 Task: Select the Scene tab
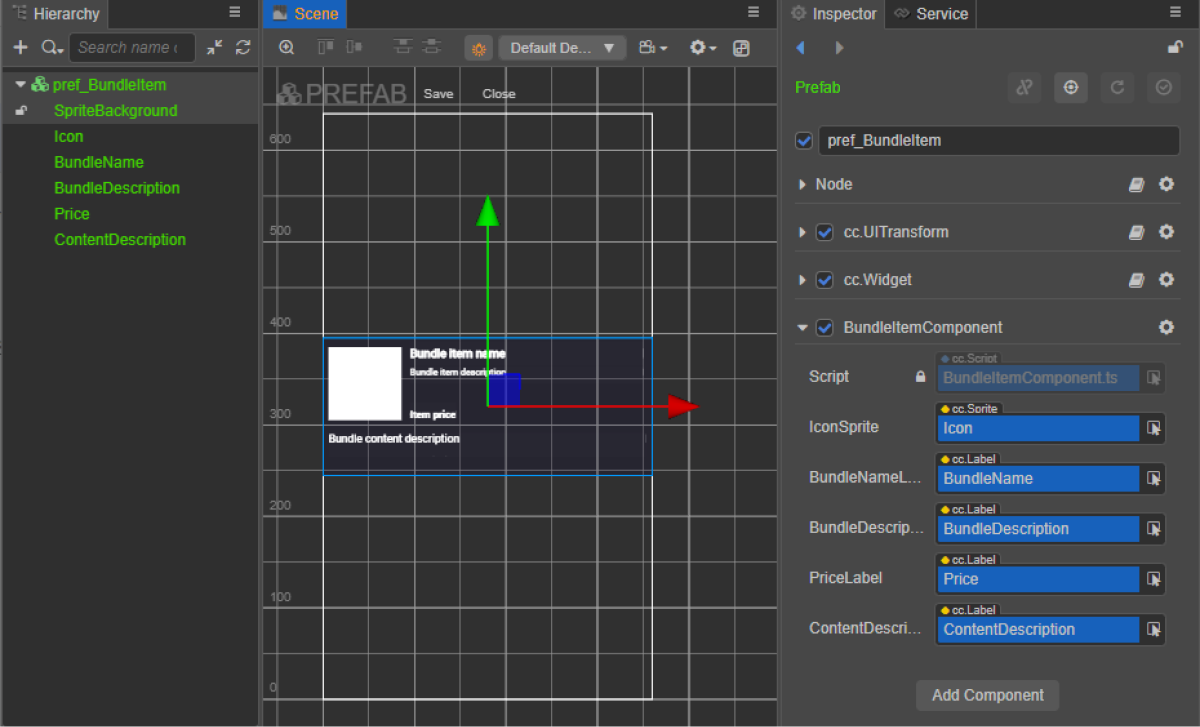coord(306,14)
